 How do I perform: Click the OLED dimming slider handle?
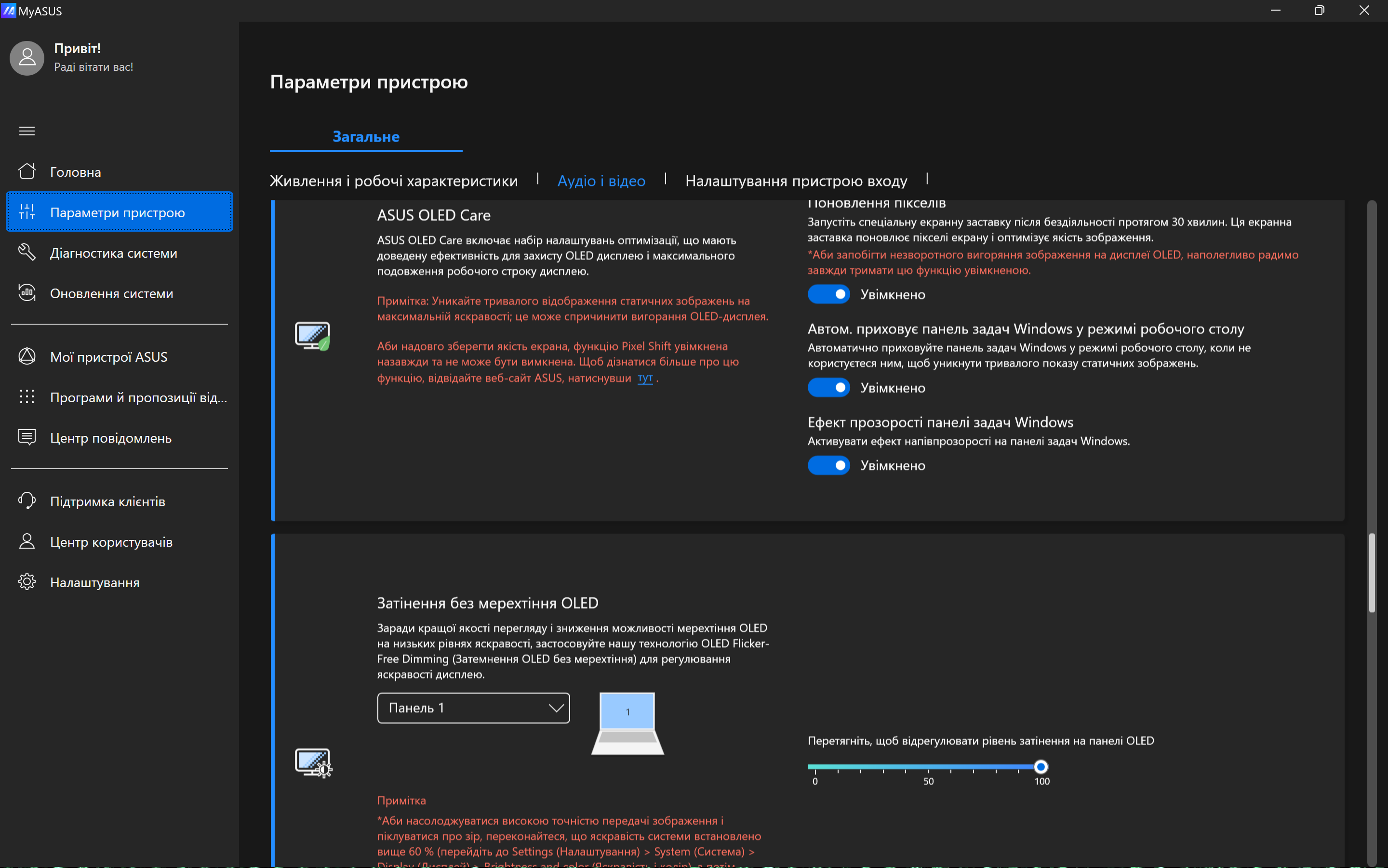pyautogui.click(x=1041, y=766)
